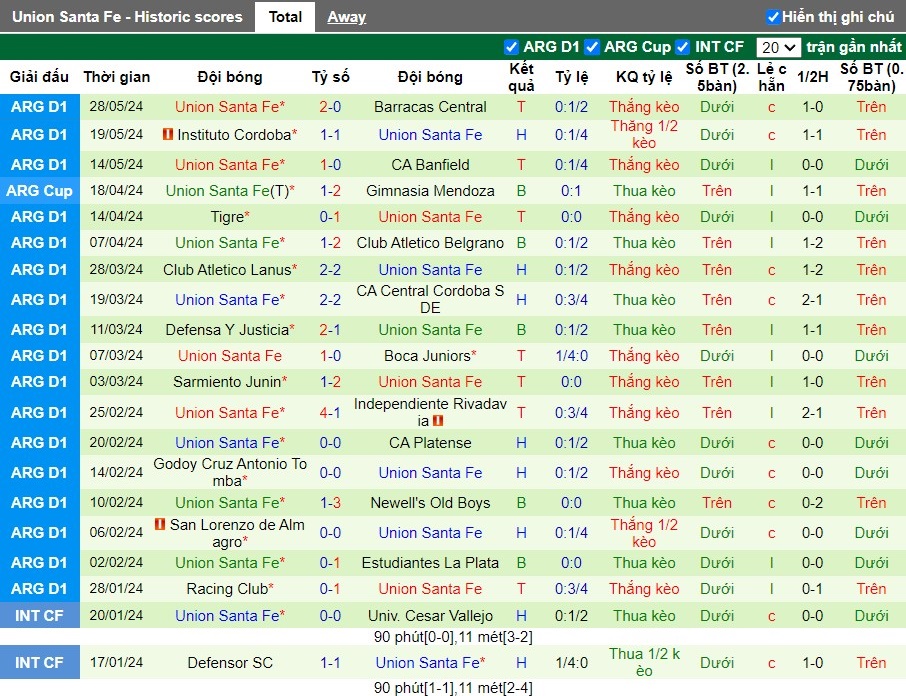Switch to the Away tab
The image size is (906, 696).
click(347, 17)
